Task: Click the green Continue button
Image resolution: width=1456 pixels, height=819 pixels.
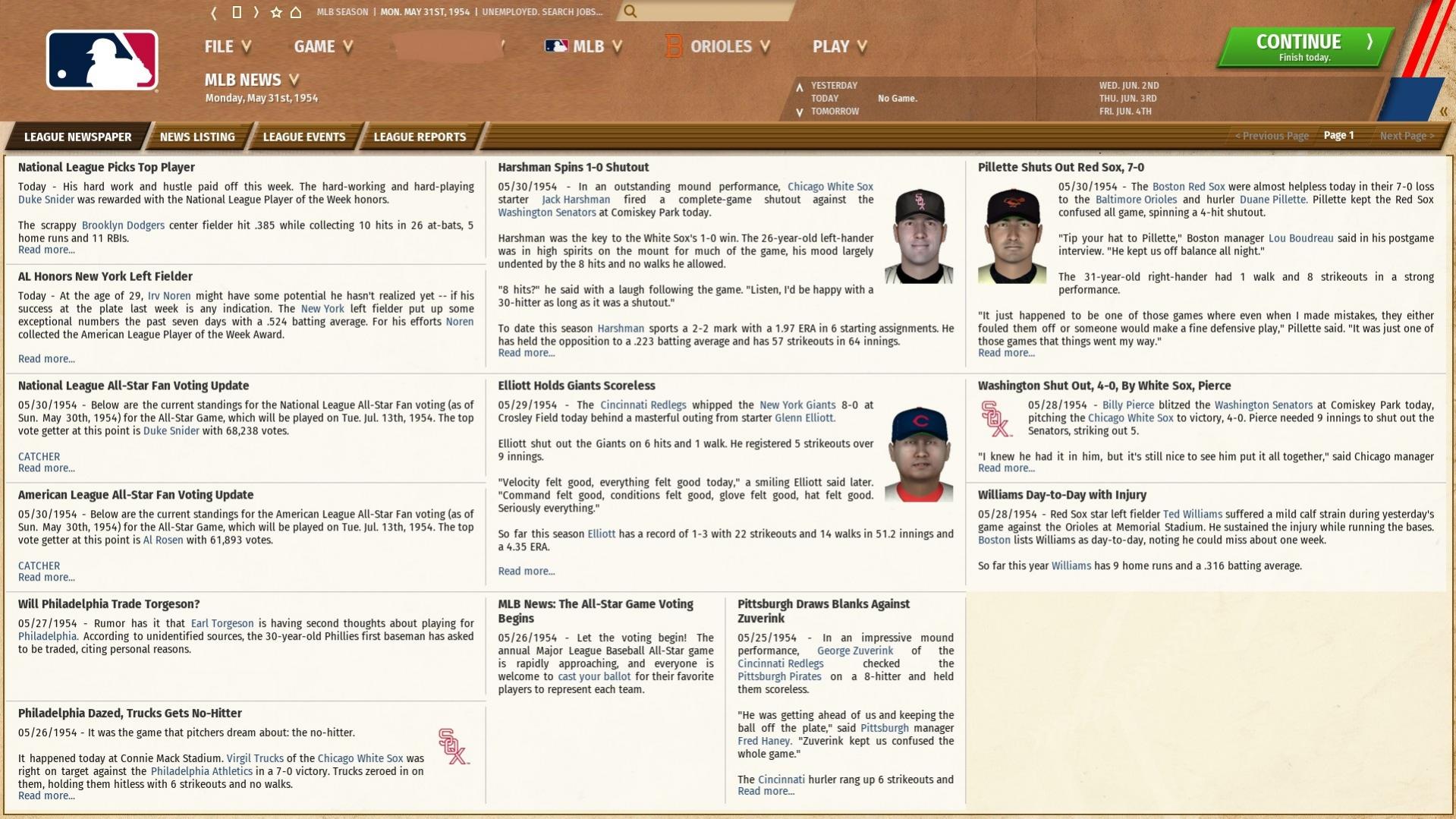Action: click(x=1305, y=47)
